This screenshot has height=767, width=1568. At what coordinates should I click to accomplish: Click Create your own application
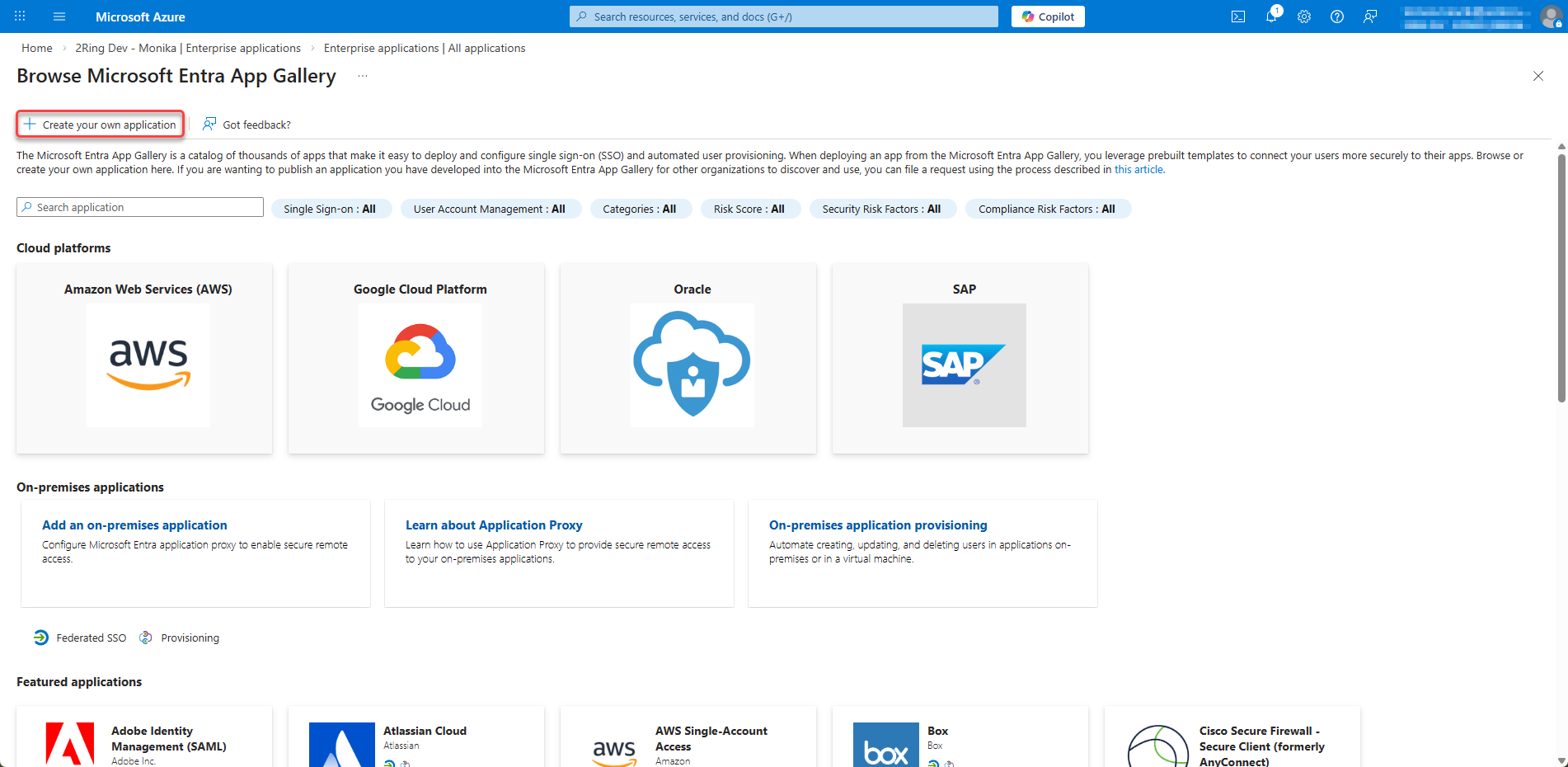pyautogui.click(x=101, y=125)
